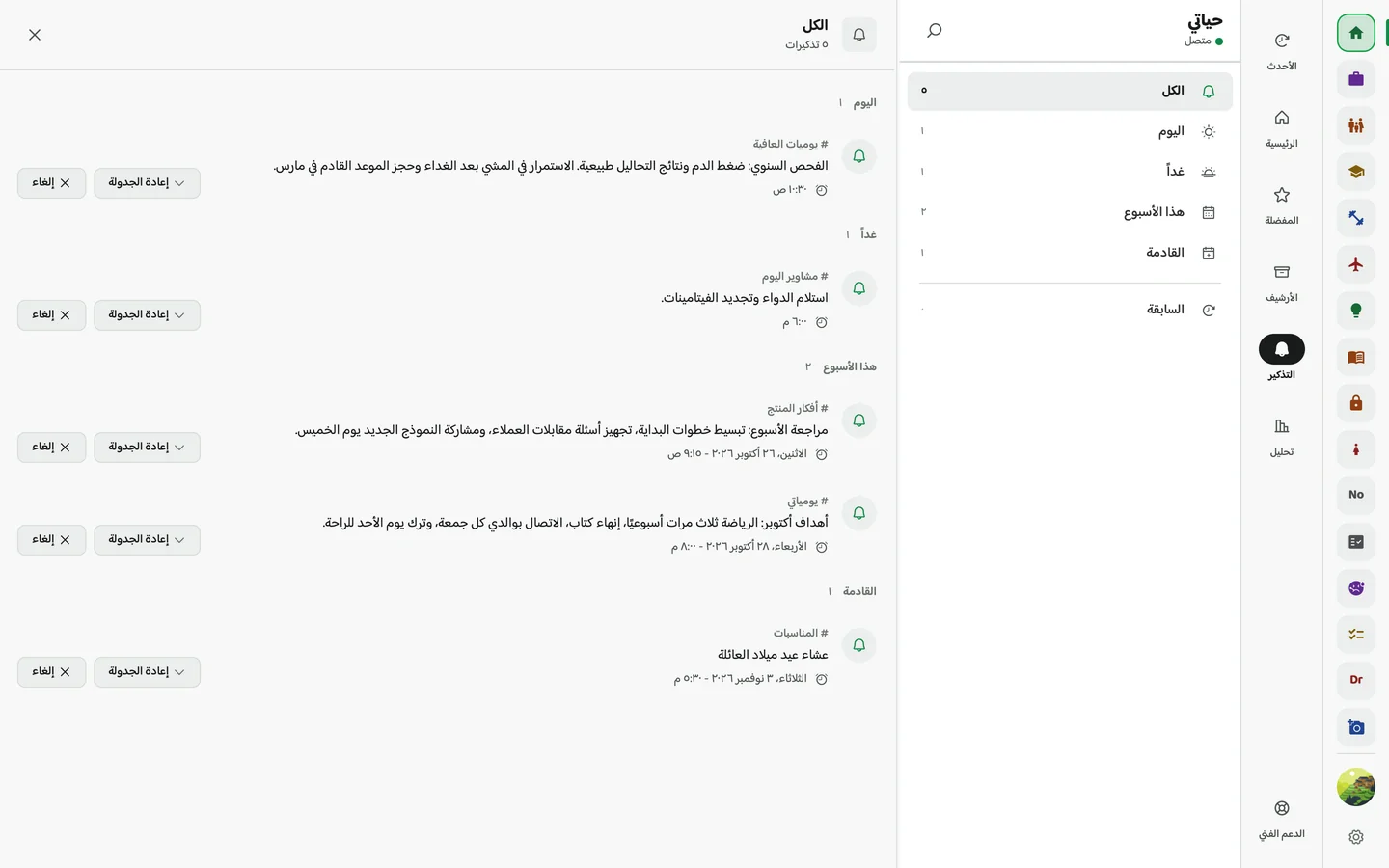The width and height of the screenshot is (1389, 868).
Task: Select the غداً filter
Action: 1070,172
